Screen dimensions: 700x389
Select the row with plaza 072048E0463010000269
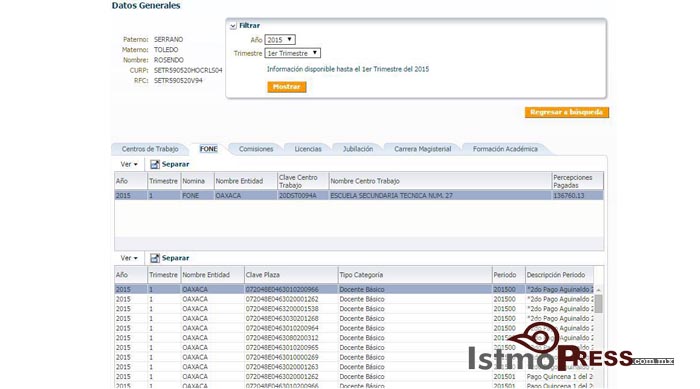tap(354, 357)
